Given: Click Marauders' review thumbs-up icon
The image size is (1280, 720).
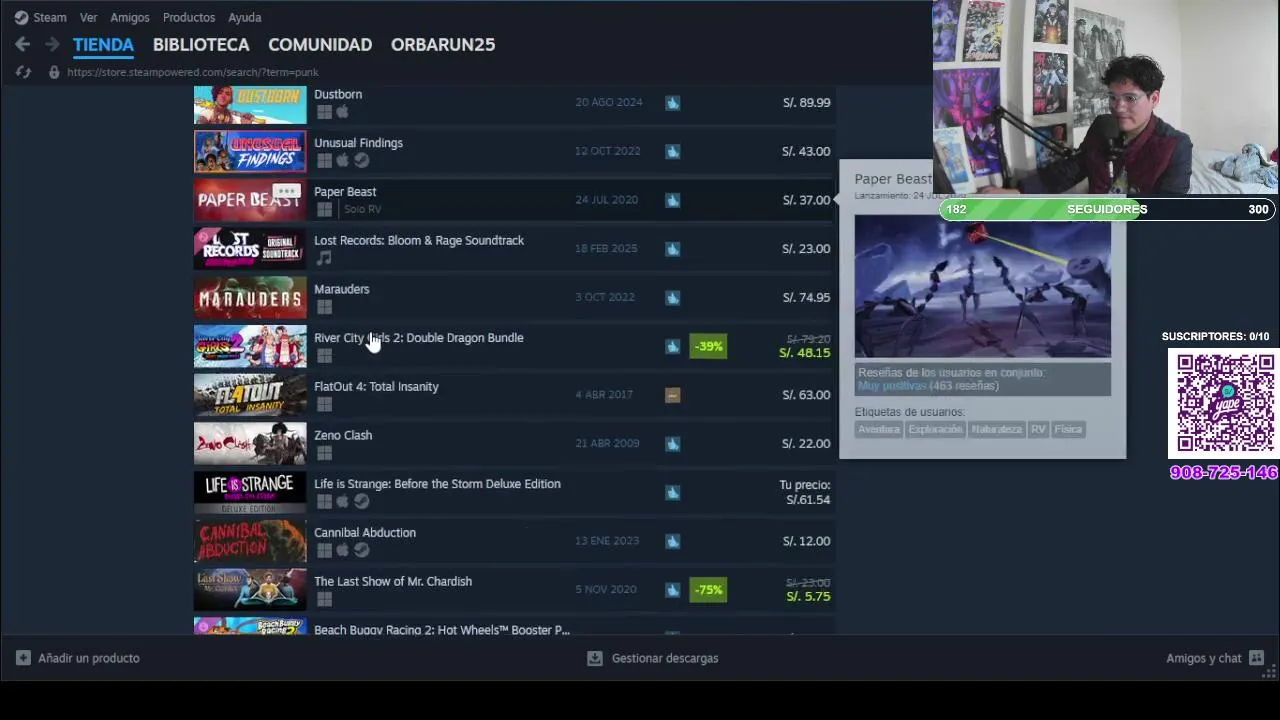Looking at the screenshot, I should click(673, 297).
